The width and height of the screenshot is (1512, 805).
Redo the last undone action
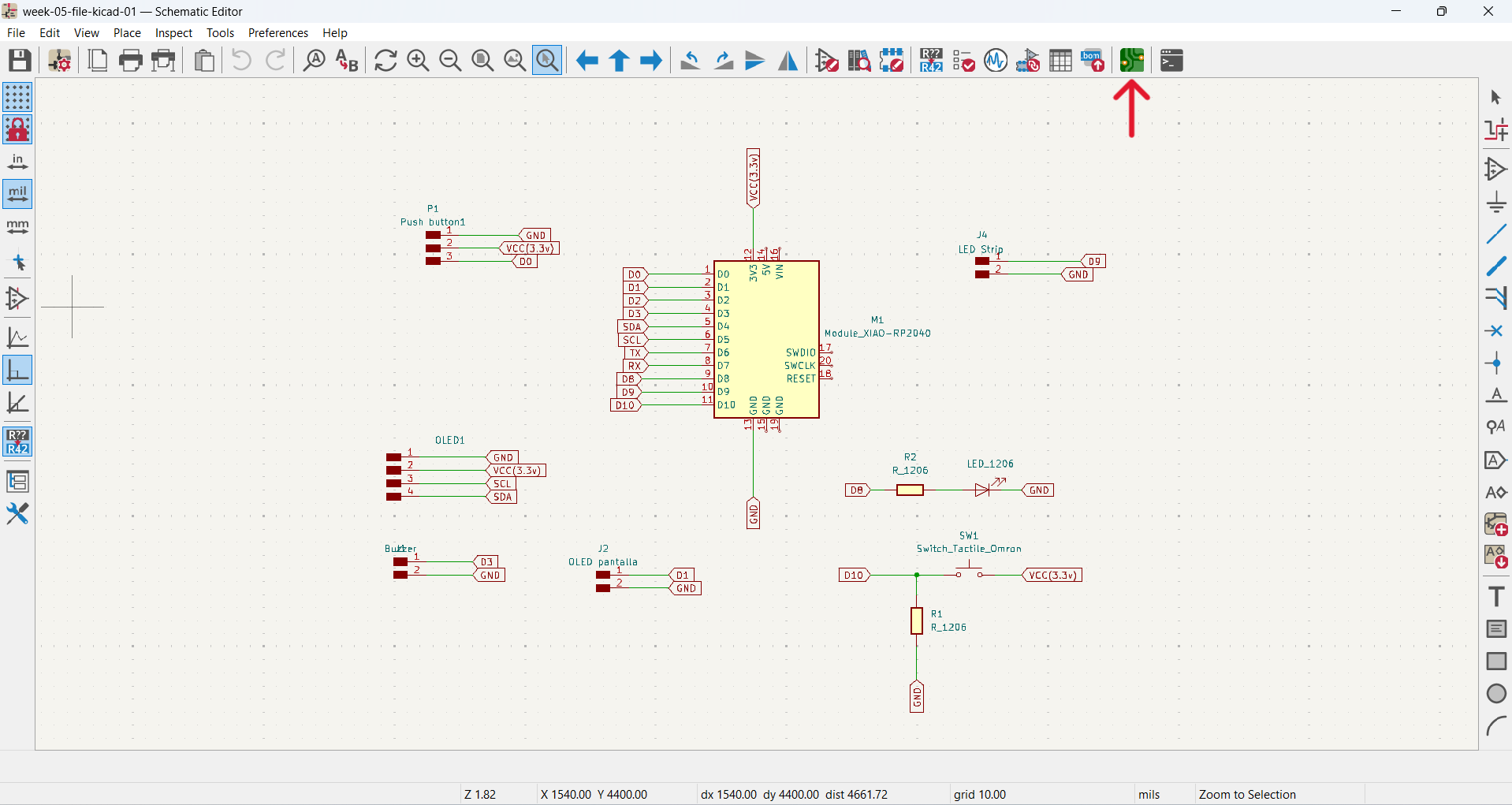[275, 60]
